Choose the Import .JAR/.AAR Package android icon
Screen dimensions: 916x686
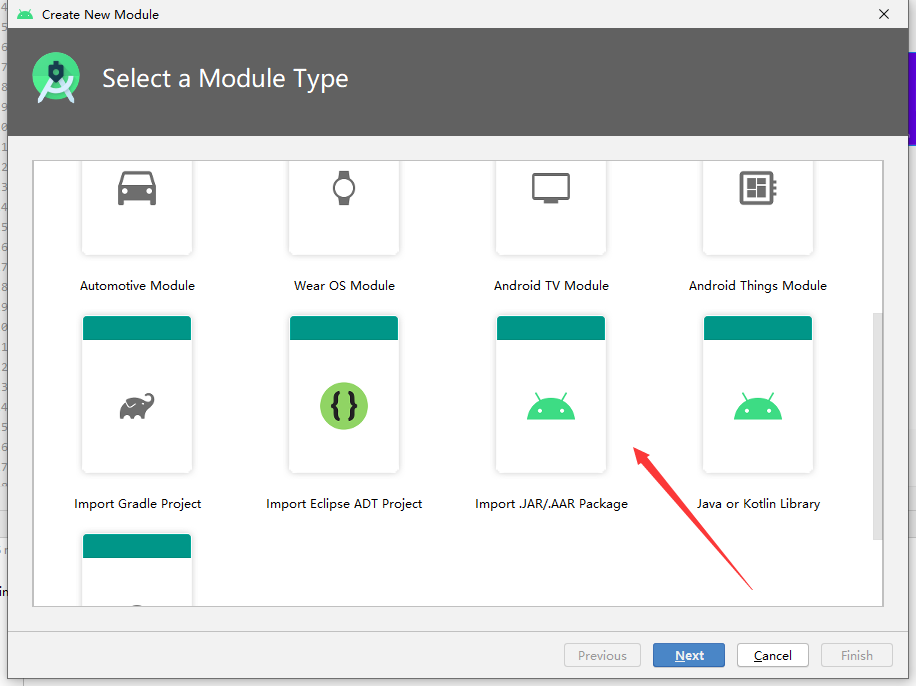pos(551,405)
